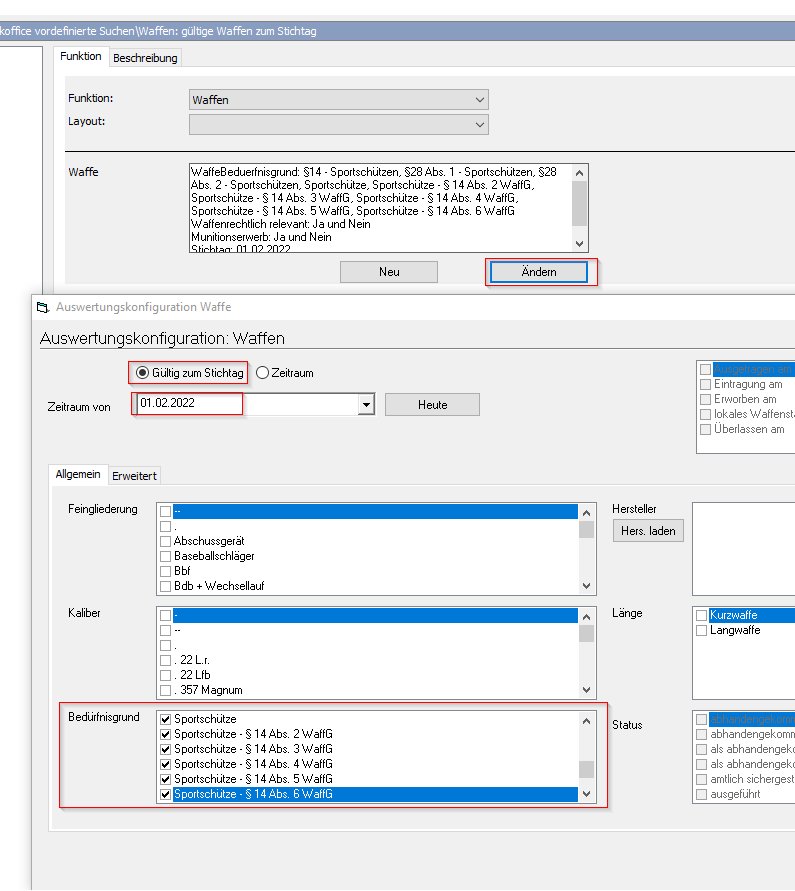Open the Erweitert tab

click(134, 476)
